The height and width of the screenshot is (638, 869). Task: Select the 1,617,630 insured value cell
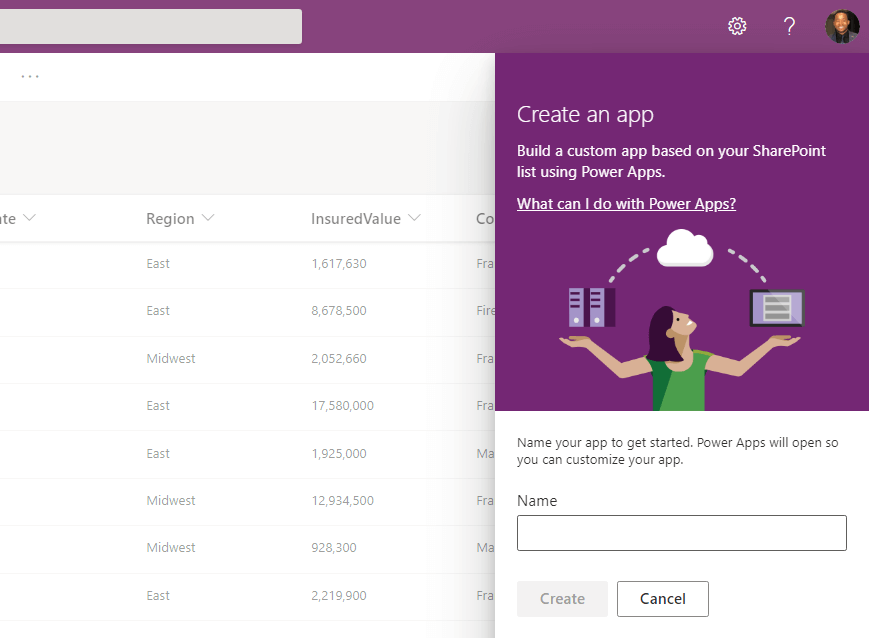[339, 264]
